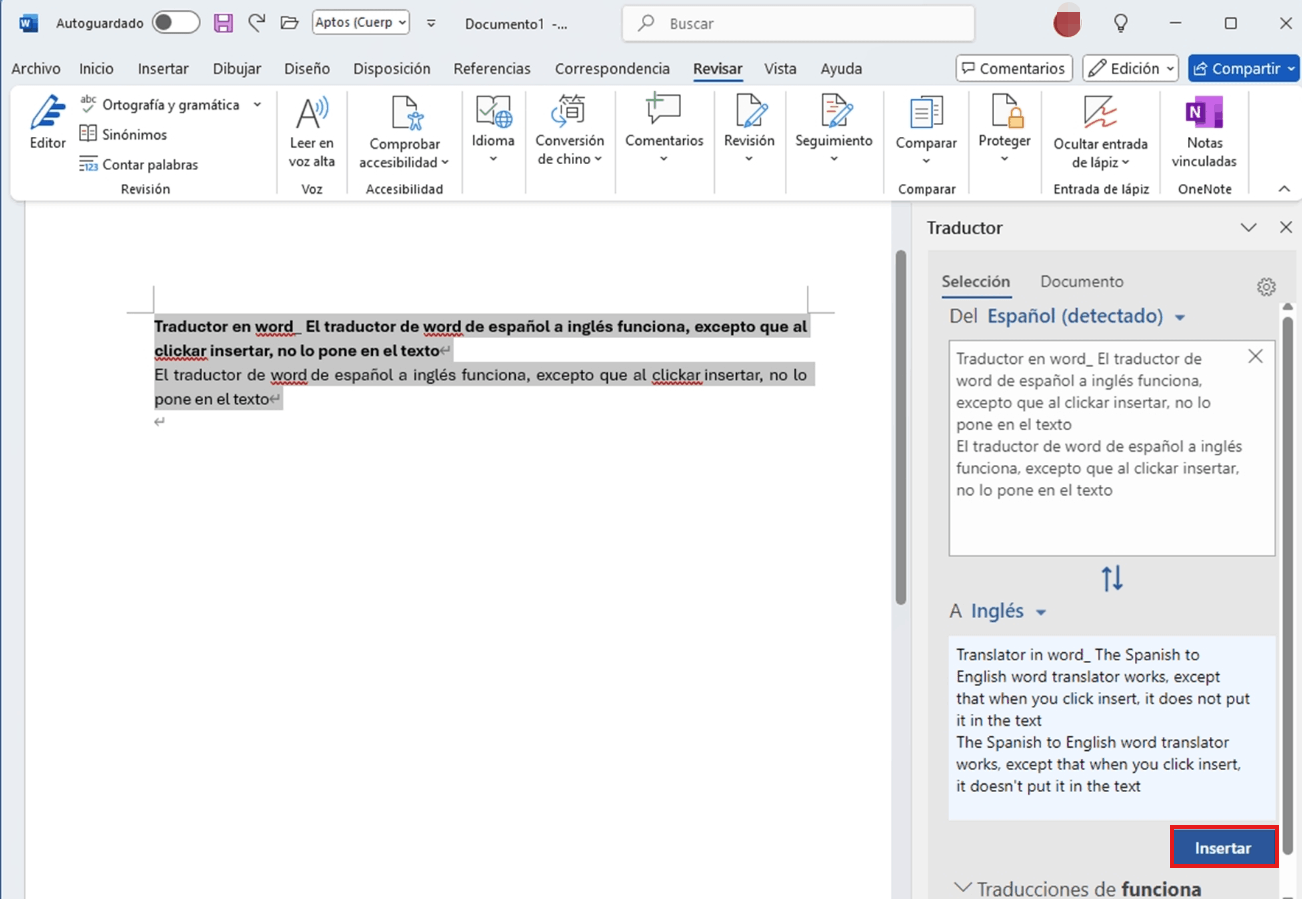
Task: Click the Comentarios button
Action: [1014, 68]
